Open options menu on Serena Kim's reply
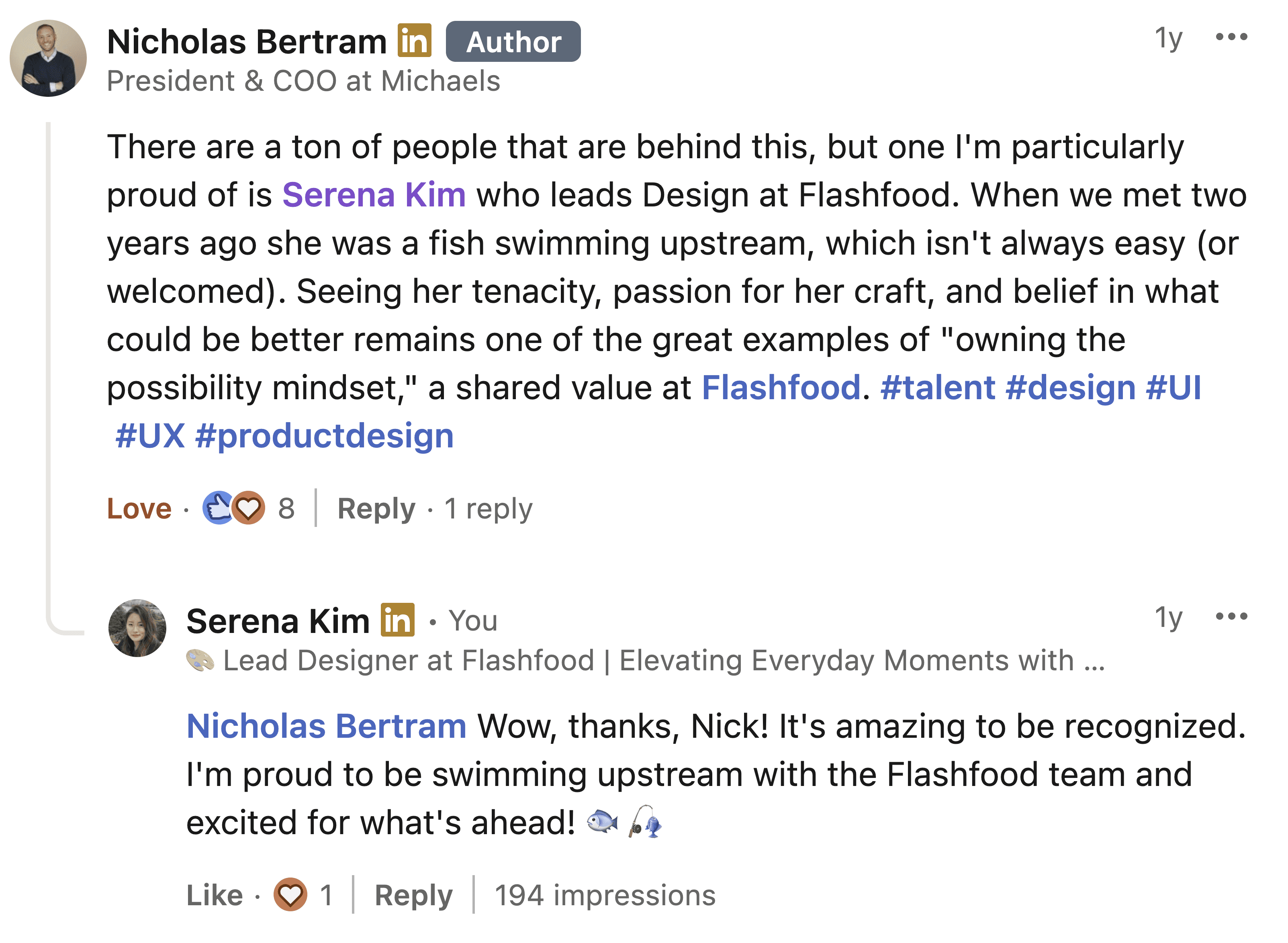Viewport: 1288px width, 943px height. click(x=1231, y=616)
